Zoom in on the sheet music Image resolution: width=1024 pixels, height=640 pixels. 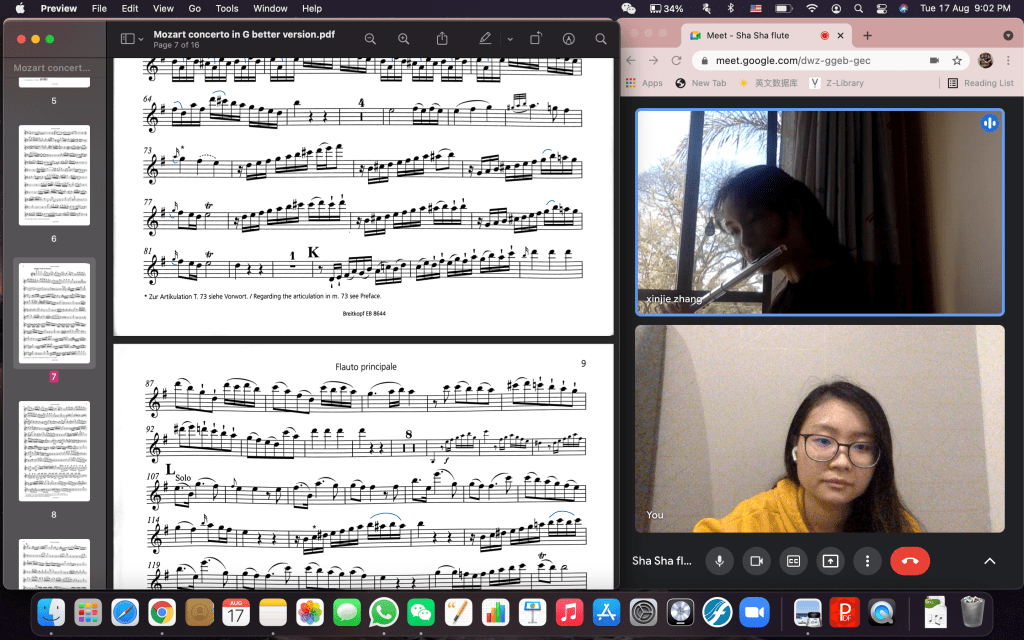click(x=404, y=39)
